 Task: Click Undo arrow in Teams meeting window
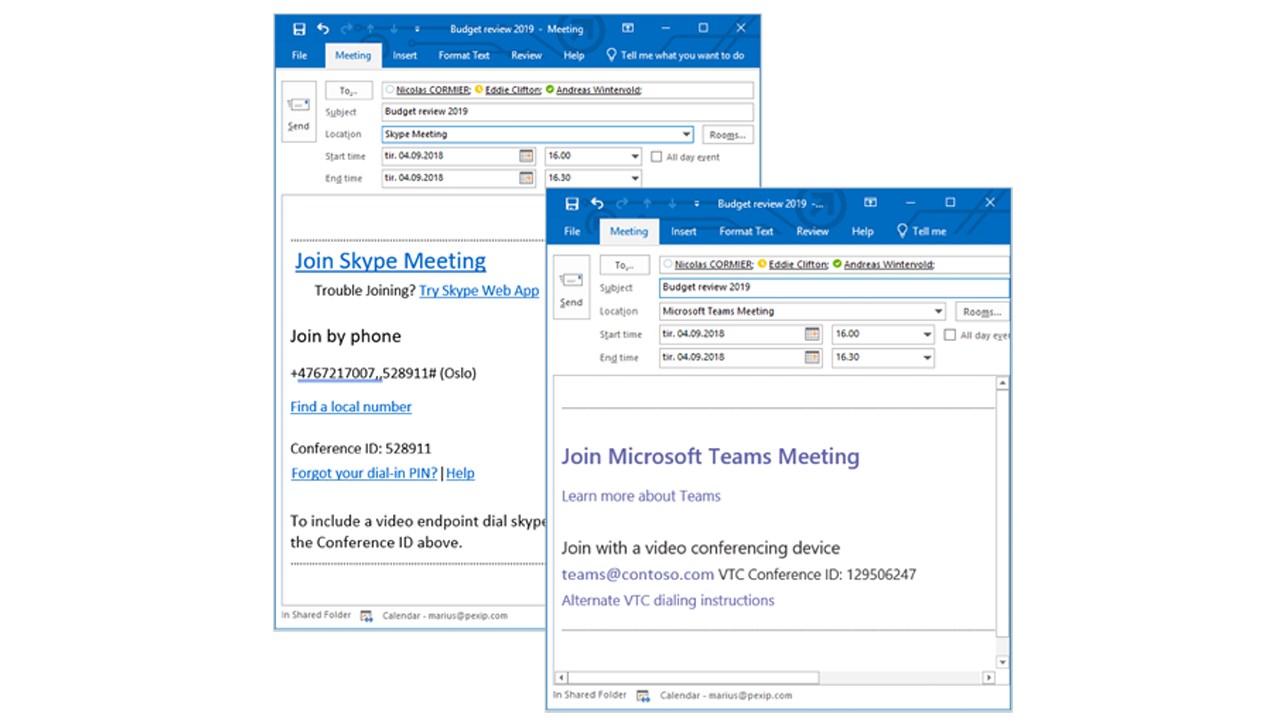[x=597, y=204]
